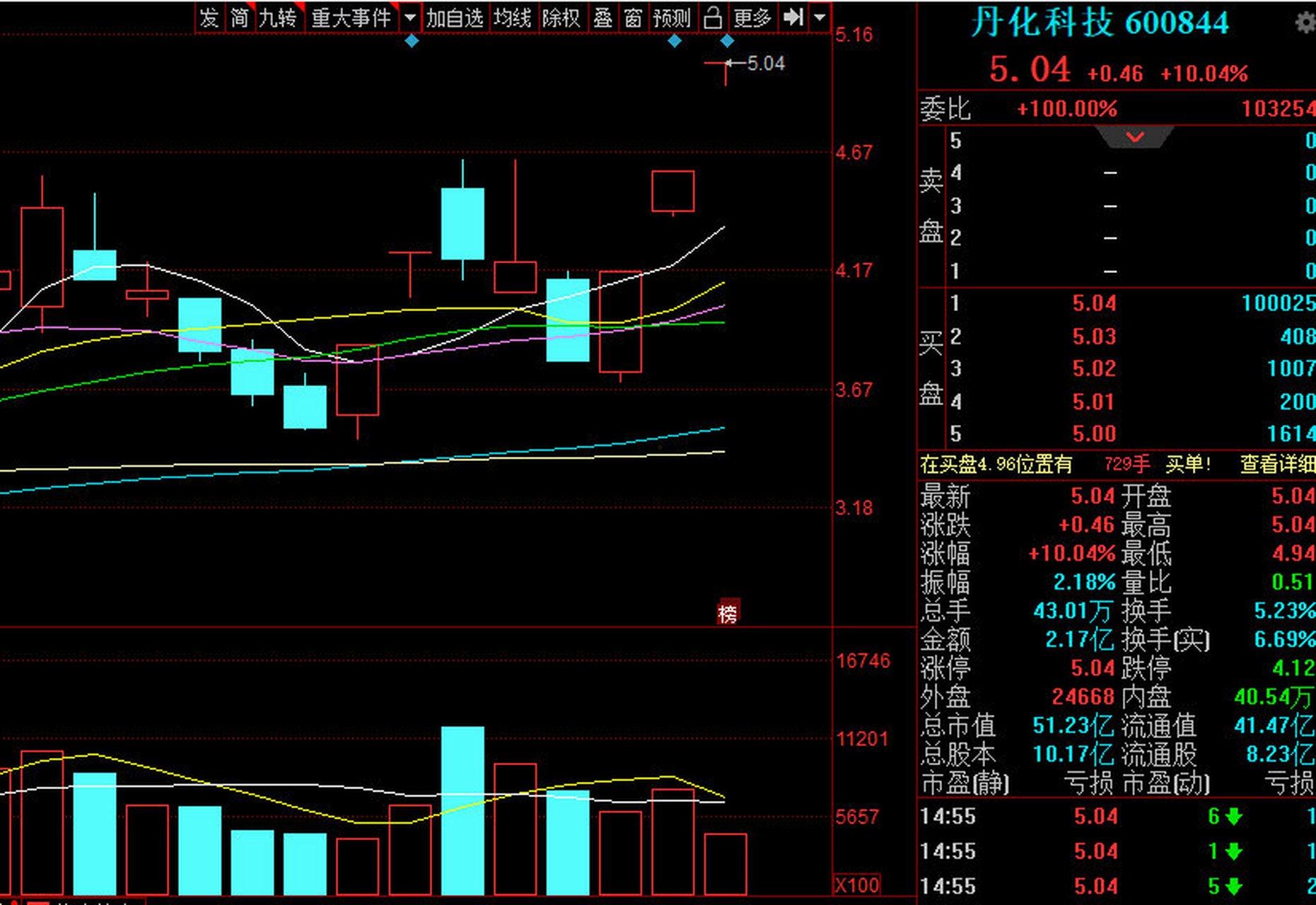Toggle 除权 ex-rights adjustment
The width and height of the screenshot is (1316, 905).
tap(561, 18)
